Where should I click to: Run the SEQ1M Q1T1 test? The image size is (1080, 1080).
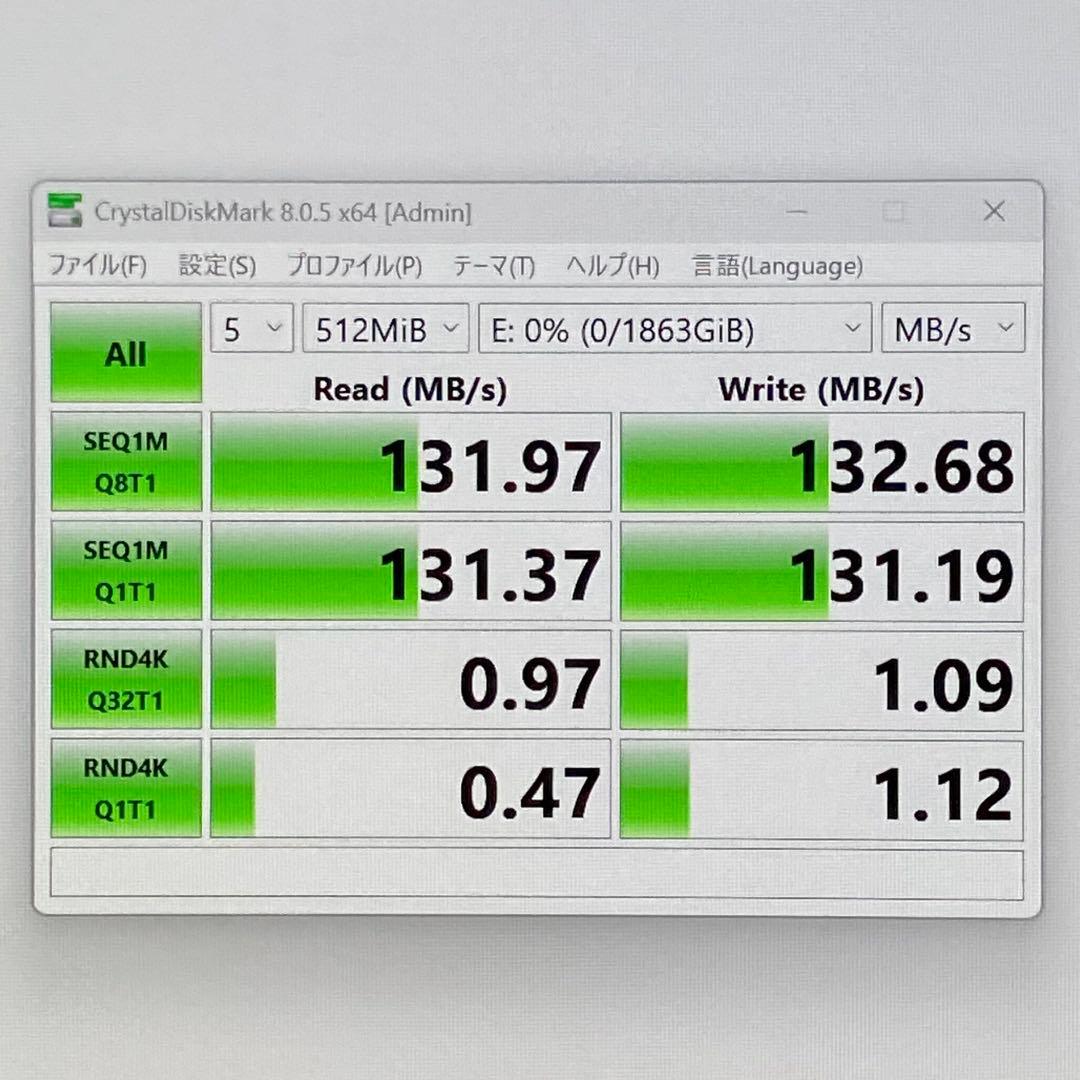point(126,568)
